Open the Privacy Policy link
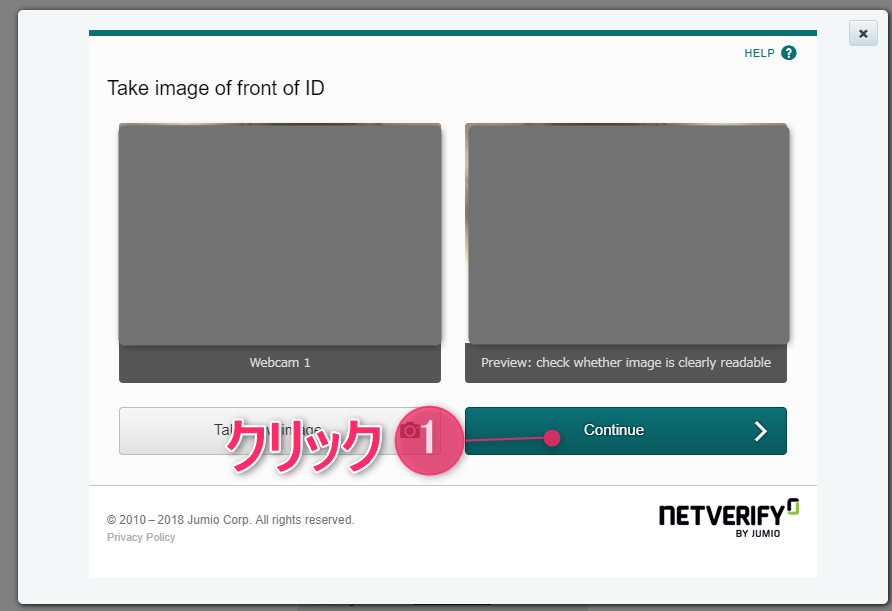Image resolution: width=892 pixels, height=611 pixels. (x=141, y=537)
